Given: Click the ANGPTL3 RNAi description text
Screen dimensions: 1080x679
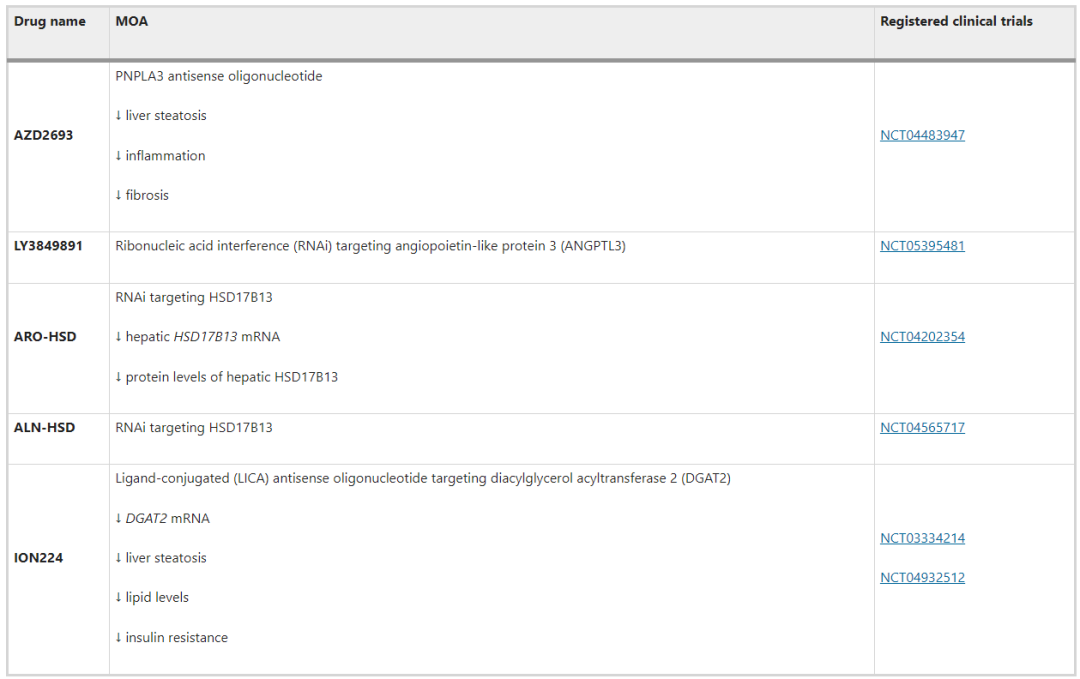Looking at the screenshot, I should click(x=371, y=246).
